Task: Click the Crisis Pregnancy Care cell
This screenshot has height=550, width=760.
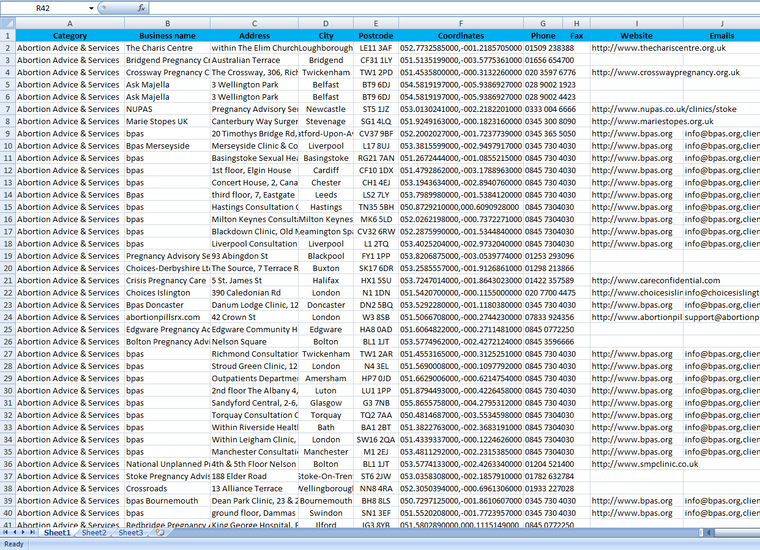Action: click(167, 281)
